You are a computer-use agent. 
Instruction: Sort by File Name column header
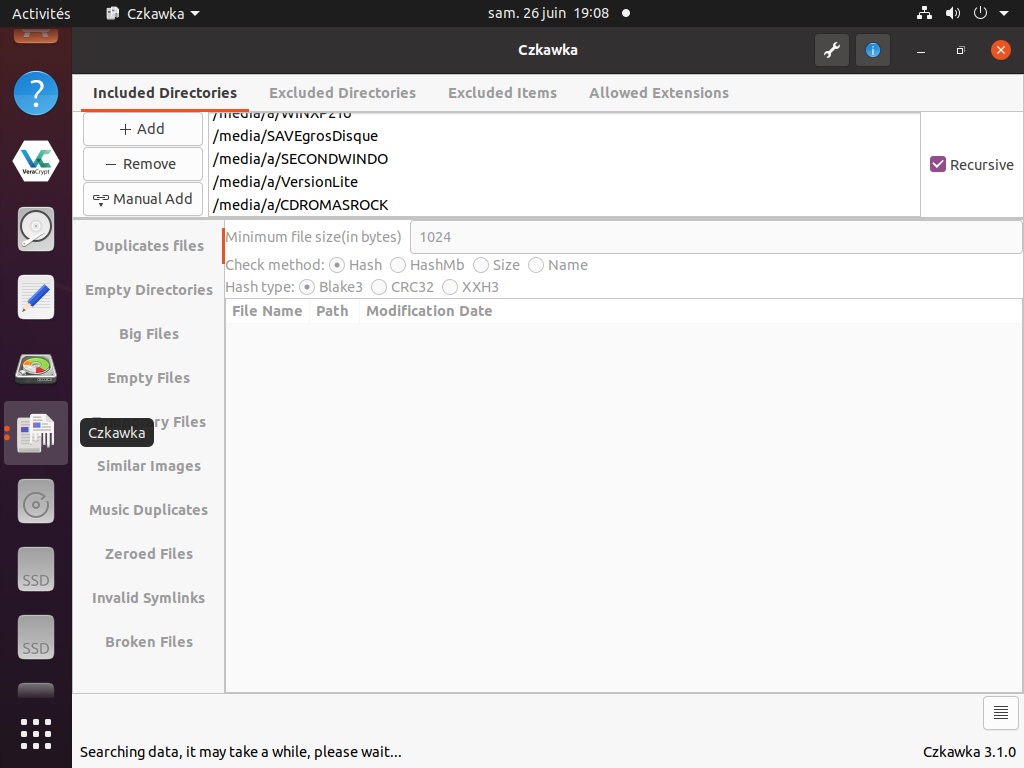(x=267, y=311)
